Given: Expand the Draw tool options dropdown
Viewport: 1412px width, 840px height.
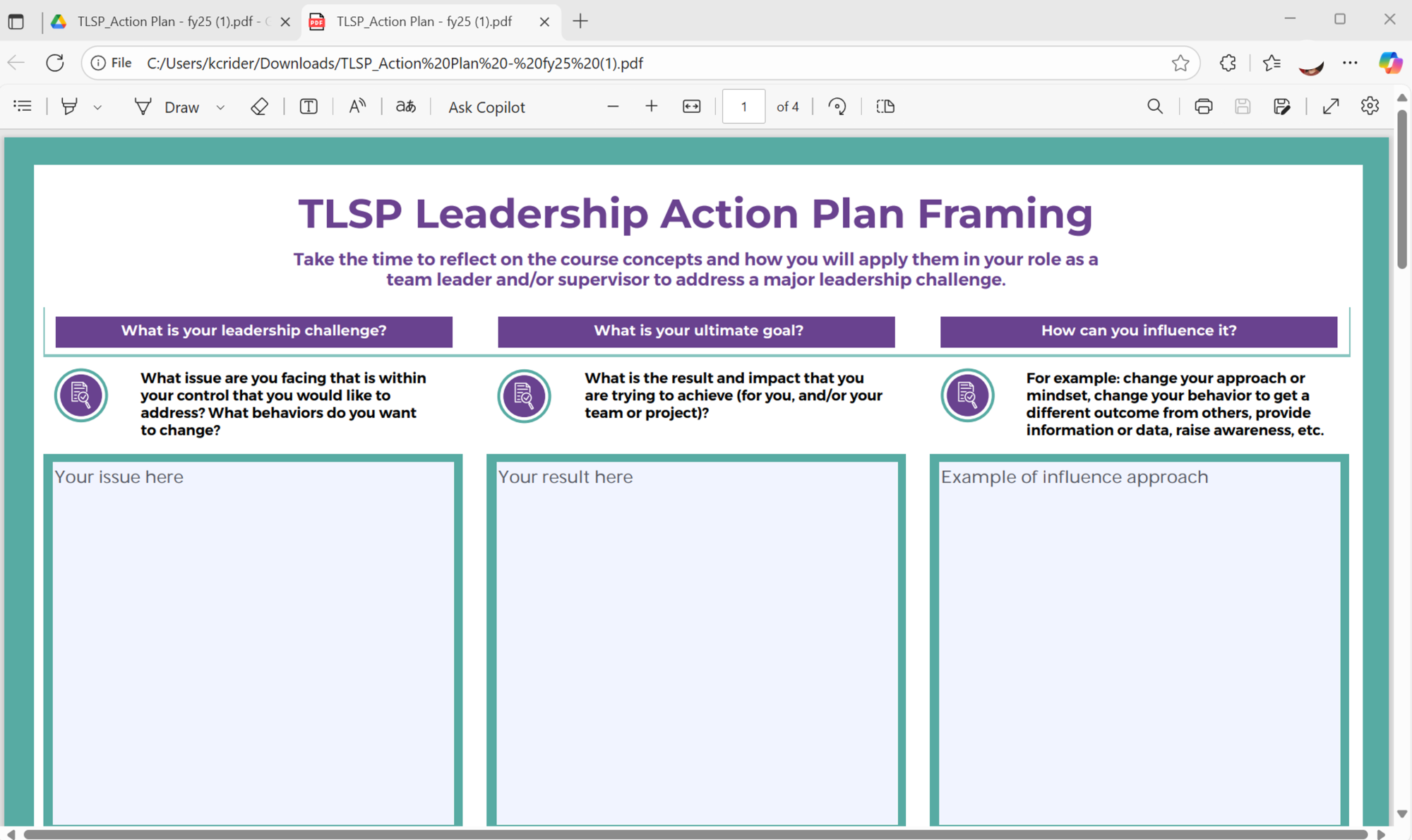Looking at the screenshot, I should (x=220, y=107).
